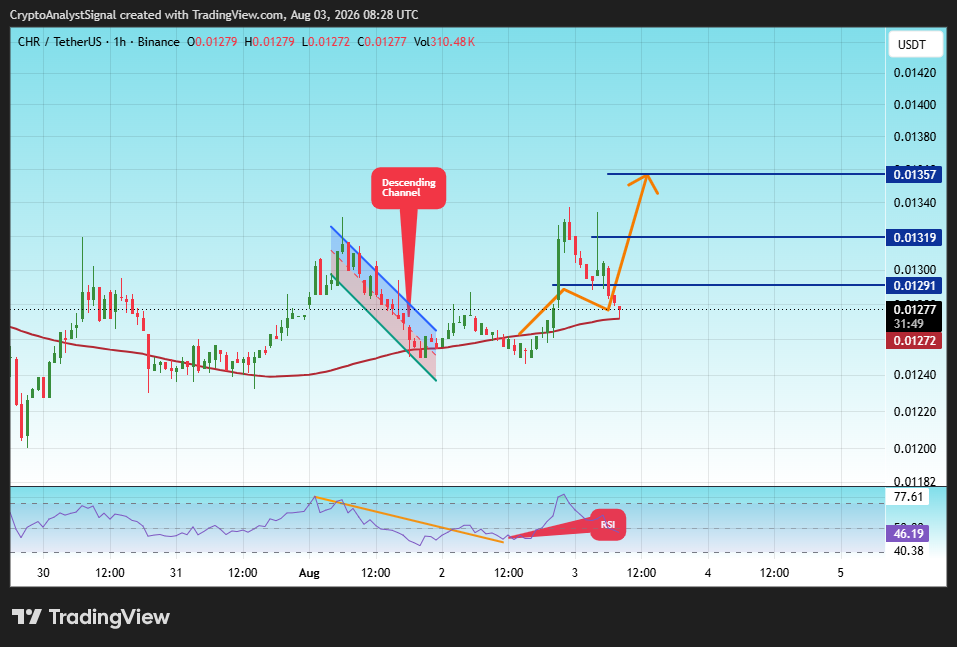Select the 0.01291 blue price label

point(914,285)
